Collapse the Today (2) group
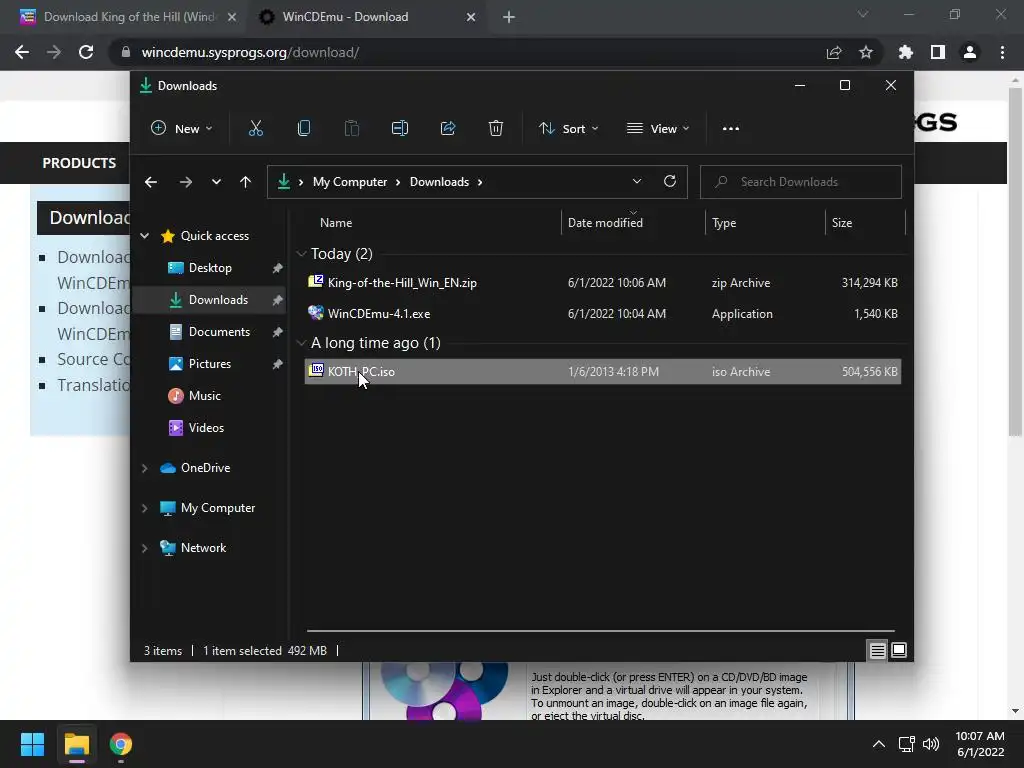The image size is (1024, 768). pyautogui.click(x=301, y=254)
